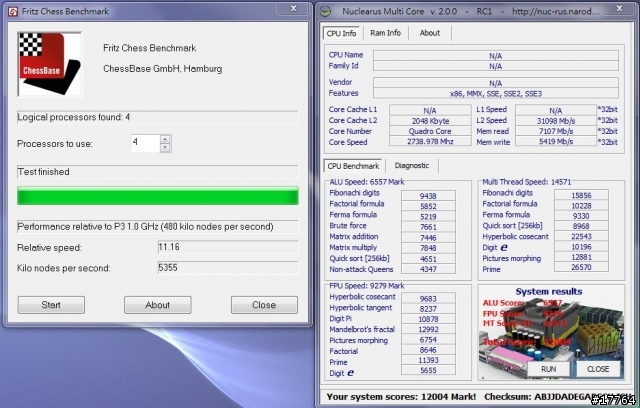The height and width of the screenshot is (408, 640).
Task: Click the Features x86, MMX, SSE field
Action: (x=496, y=93)
